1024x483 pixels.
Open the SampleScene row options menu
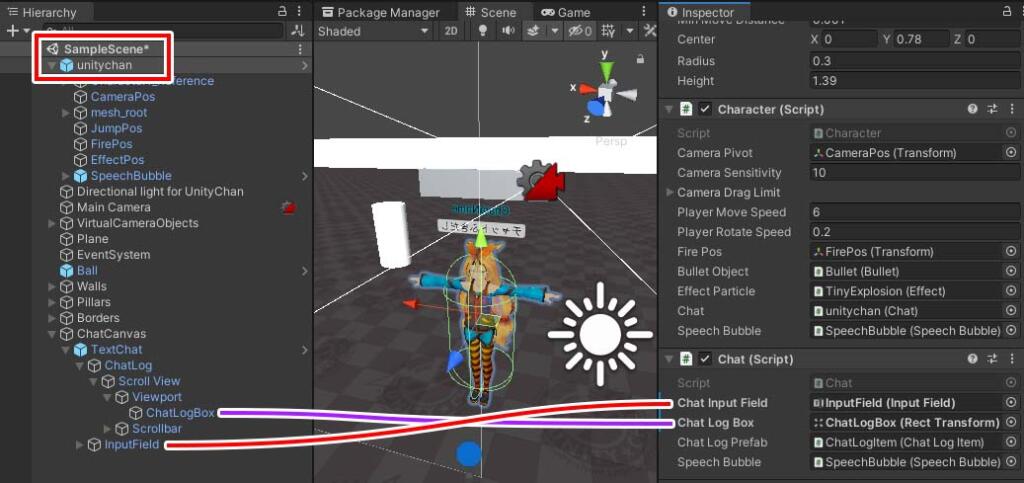(x=300, y=50)
